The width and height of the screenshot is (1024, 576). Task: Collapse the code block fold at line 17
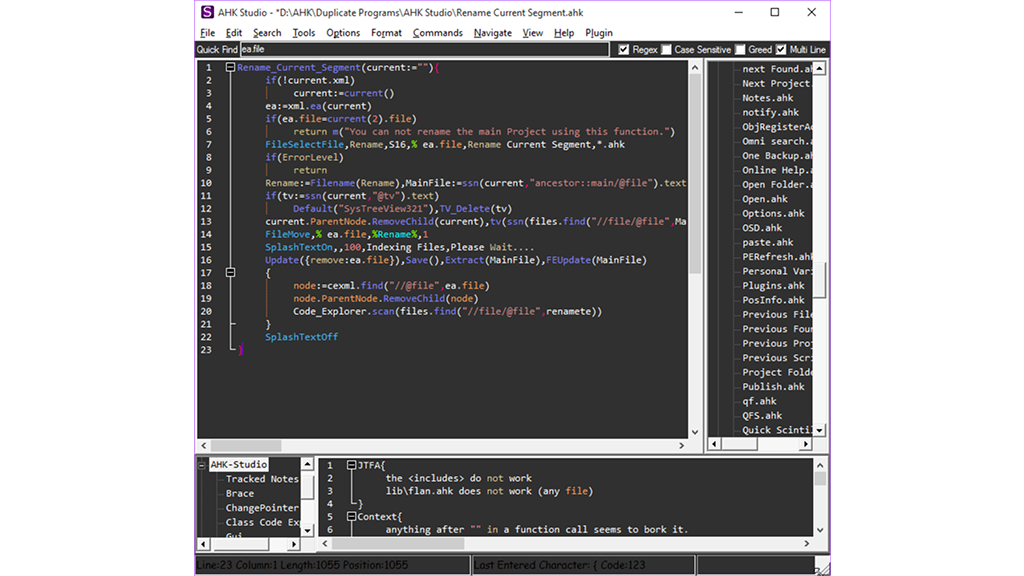coord(231,273)
